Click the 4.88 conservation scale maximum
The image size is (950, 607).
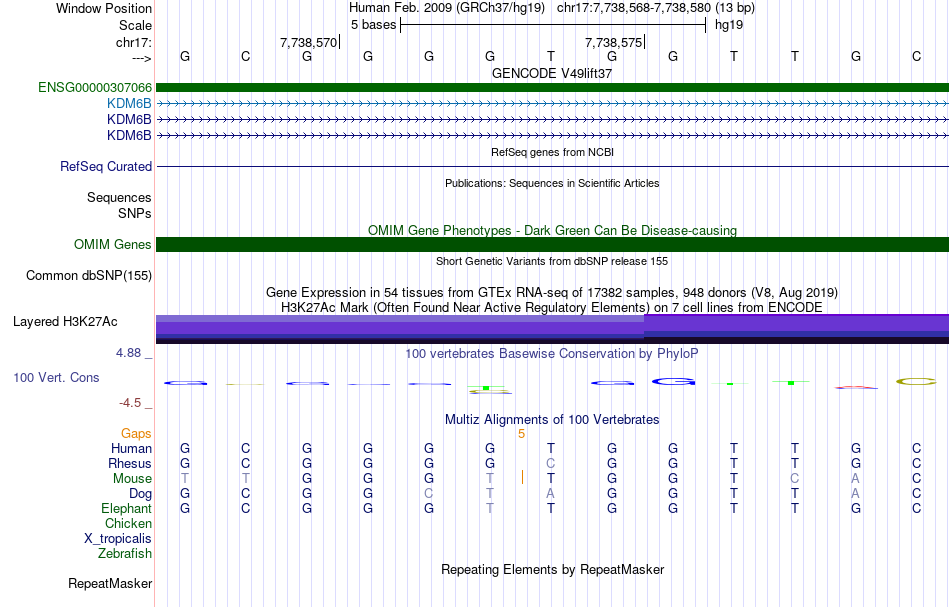tap(128, 353)
